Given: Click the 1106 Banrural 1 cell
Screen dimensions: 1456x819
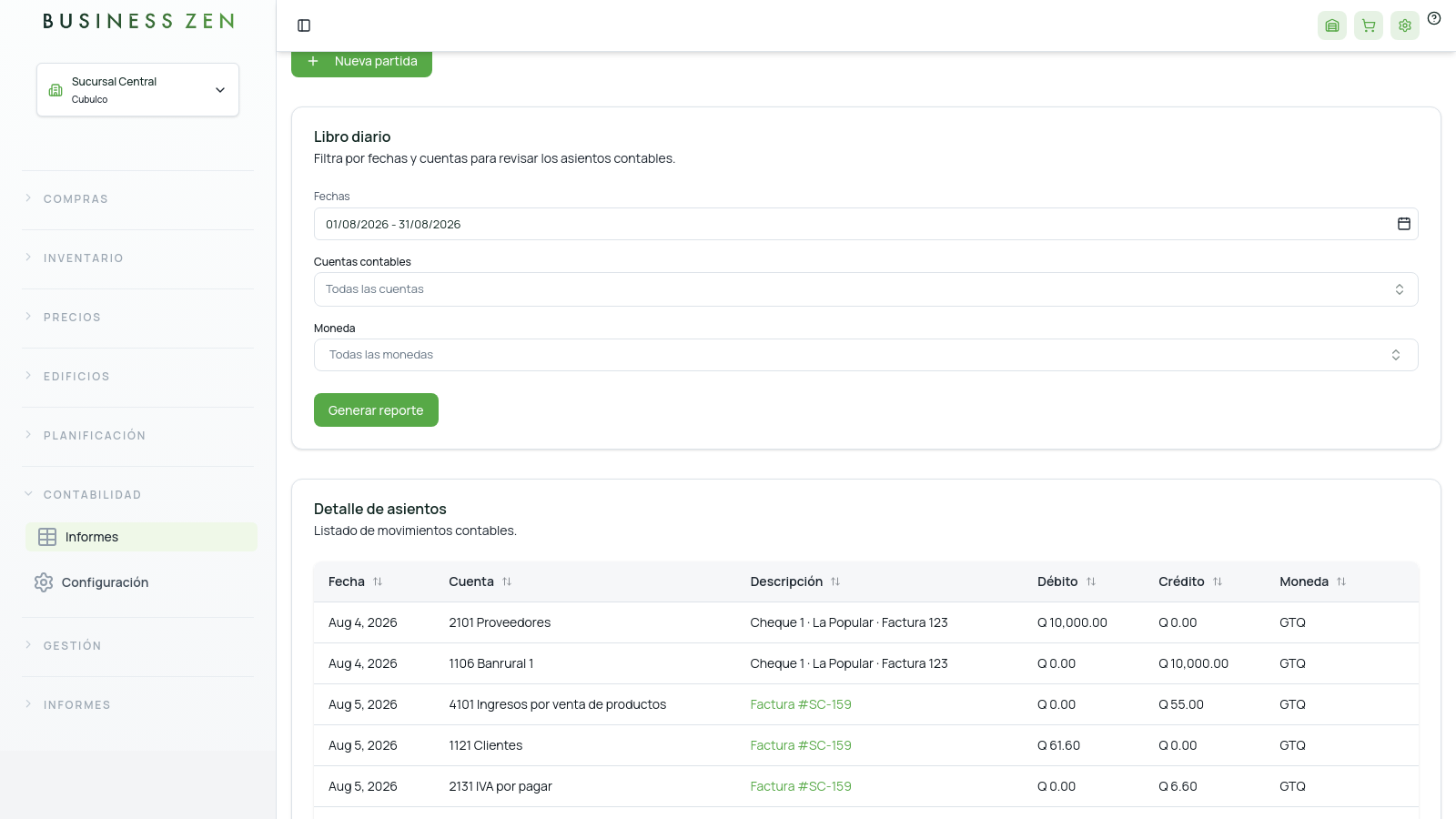Looking at the screenshot, I should click(x=491, y=663).
